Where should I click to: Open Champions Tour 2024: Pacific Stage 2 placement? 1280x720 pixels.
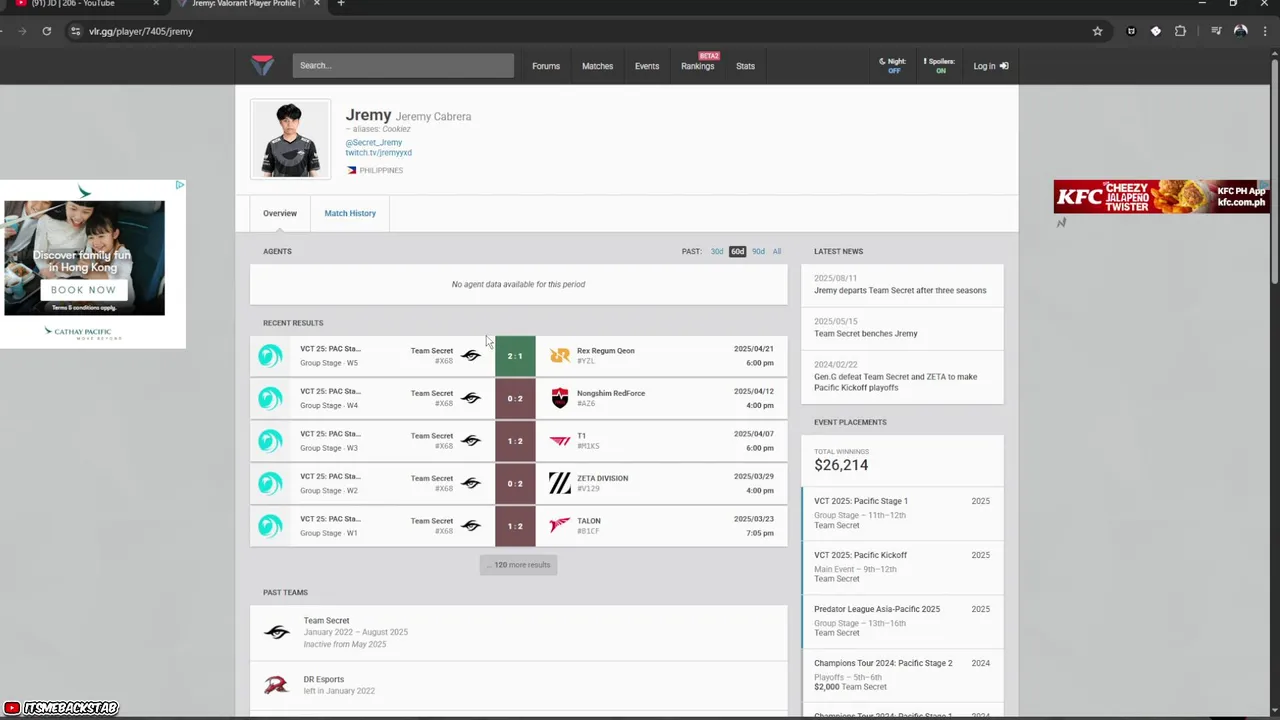pyautogui.click(x=902, y=675)
